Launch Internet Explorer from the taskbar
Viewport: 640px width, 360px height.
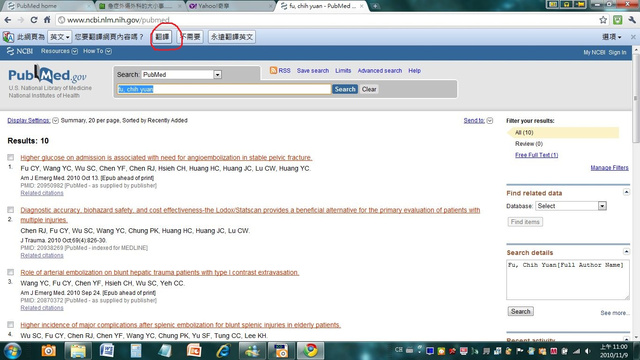pyautogui.click(x=223, y=351)
